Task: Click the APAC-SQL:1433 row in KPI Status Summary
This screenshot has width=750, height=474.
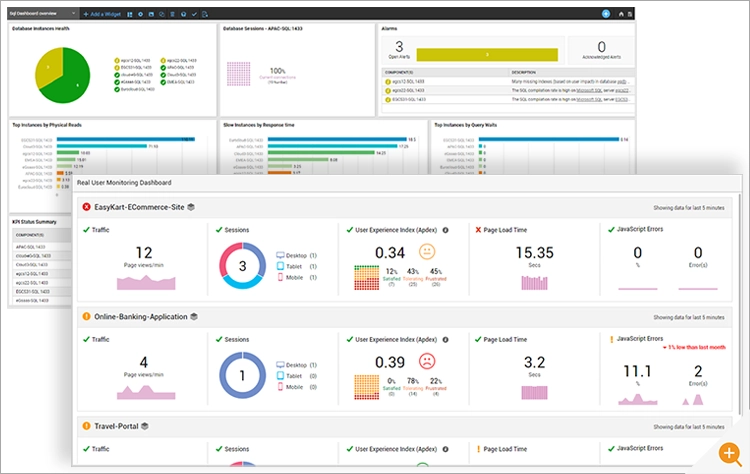Action: click(42, 247)
